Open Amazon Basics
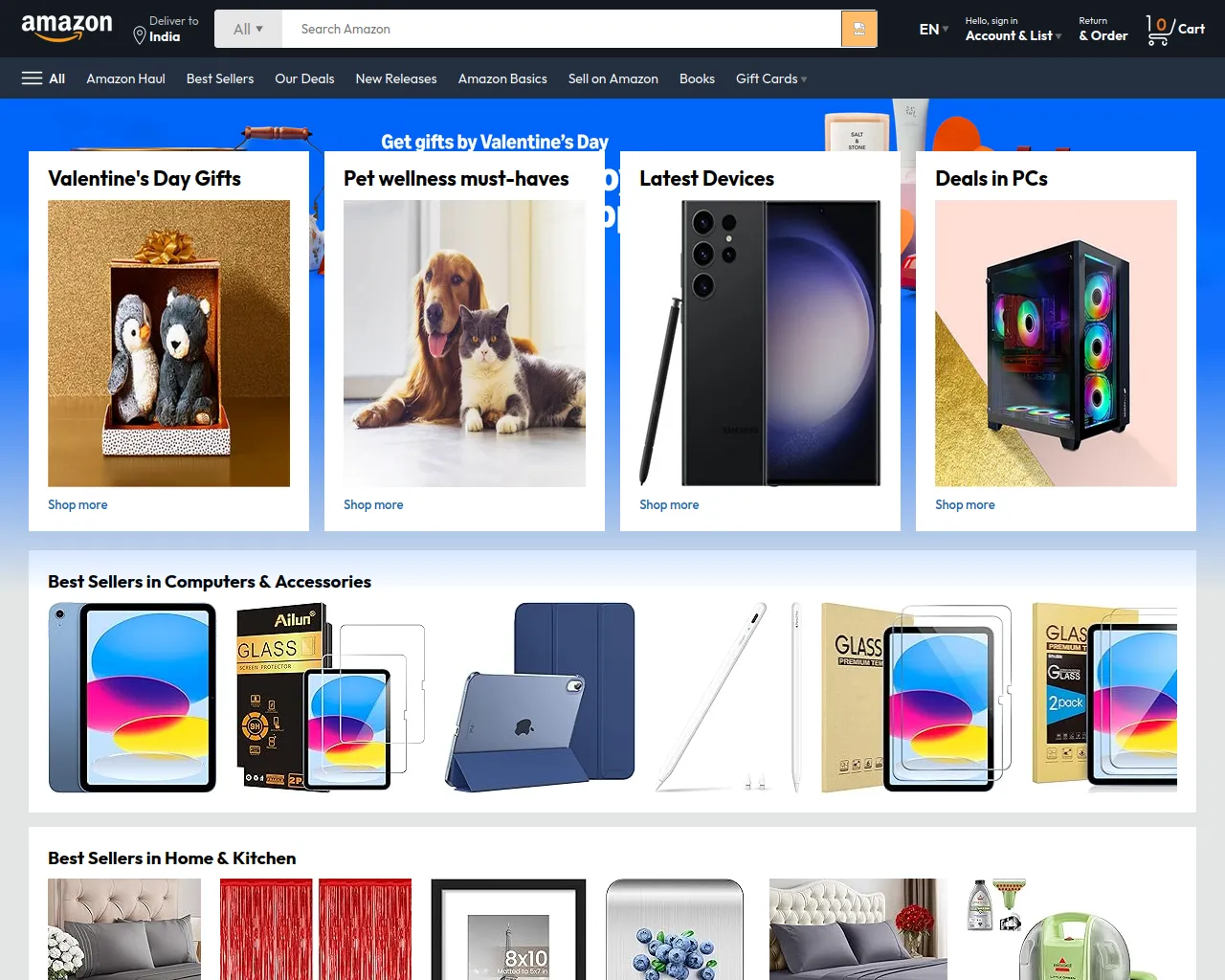The width and height of the screenshot is (1225, 980). click(x=502, y=78)
